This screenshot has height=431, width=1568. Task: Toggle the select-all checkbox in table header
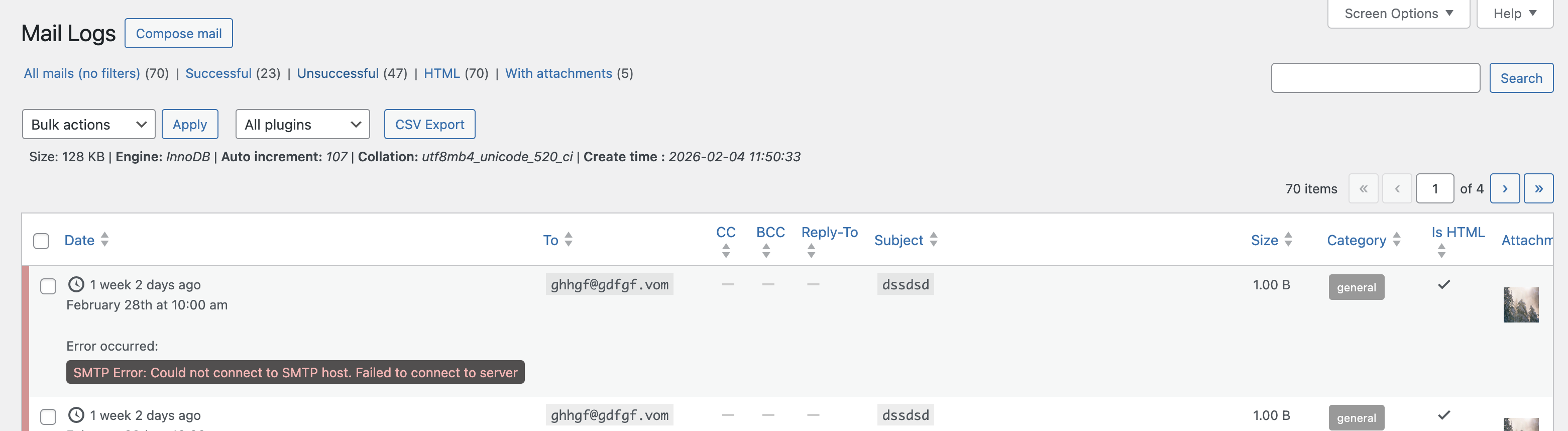tap(41, 241)
